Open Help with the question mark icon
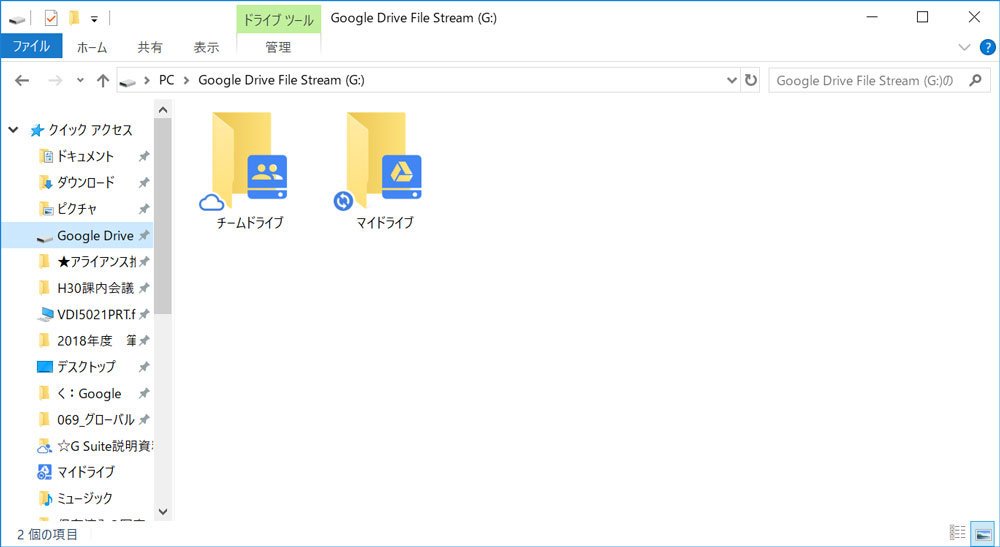 (x=987, y=47)
